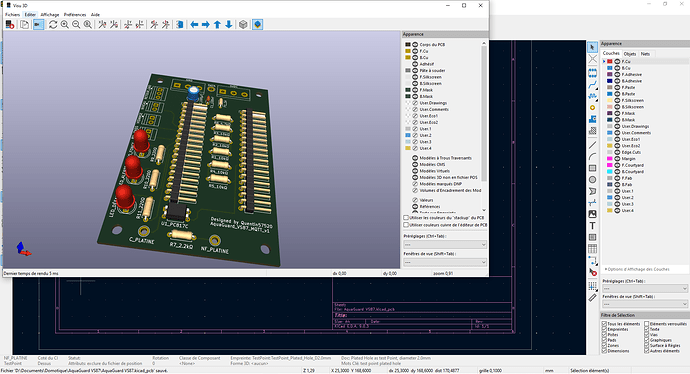The width and height of the screenshot is (690, 374).
Task: Choose the route tracks tool
Action: click(592, 85)
